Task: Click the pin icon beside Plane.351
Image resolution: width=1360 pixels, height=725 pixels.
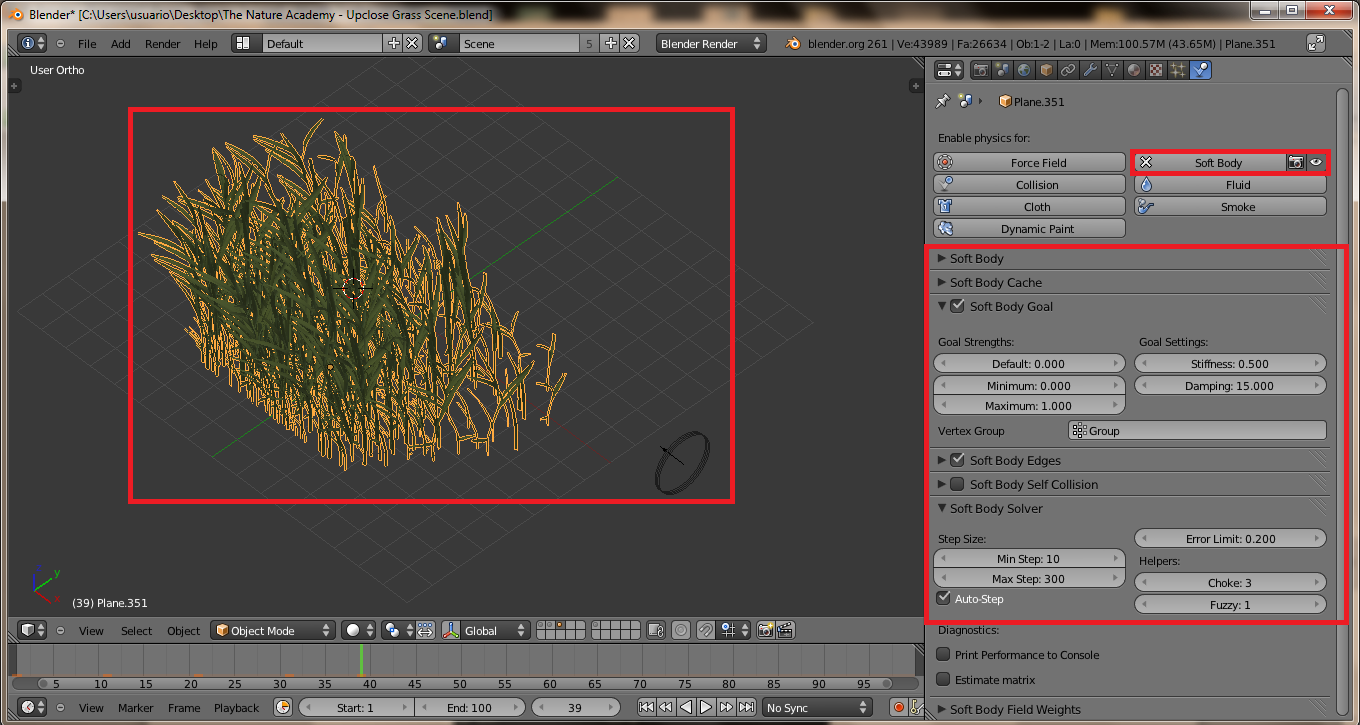Action: coord(942,101)
